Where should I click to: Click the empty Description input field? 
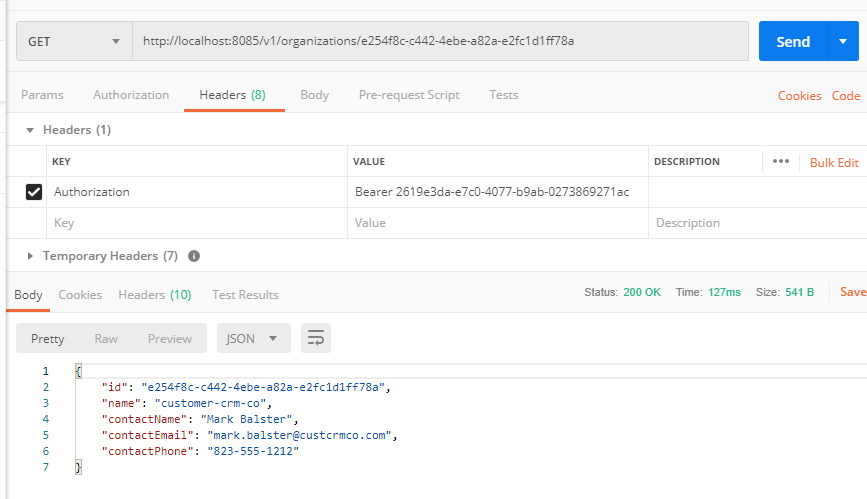[758, 223]
